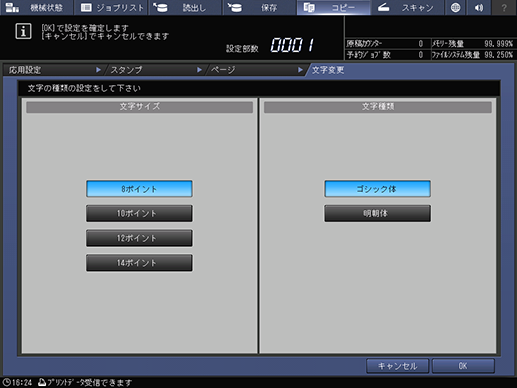The image size is (517, 388).
Task: Click the 予約ジョブ数 readout
Action: click(x=385, y=55)
